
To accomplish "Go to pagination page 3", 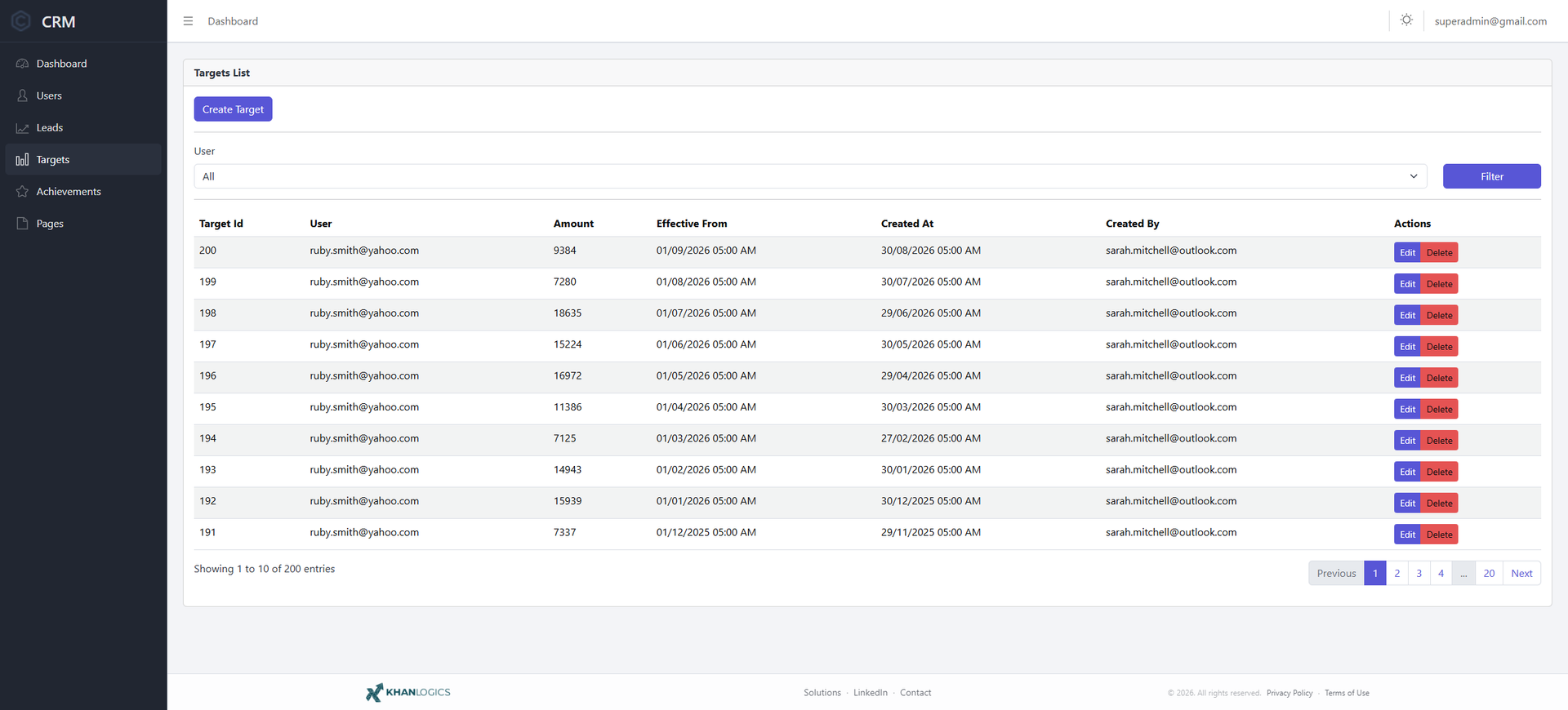I will 1419,574.
